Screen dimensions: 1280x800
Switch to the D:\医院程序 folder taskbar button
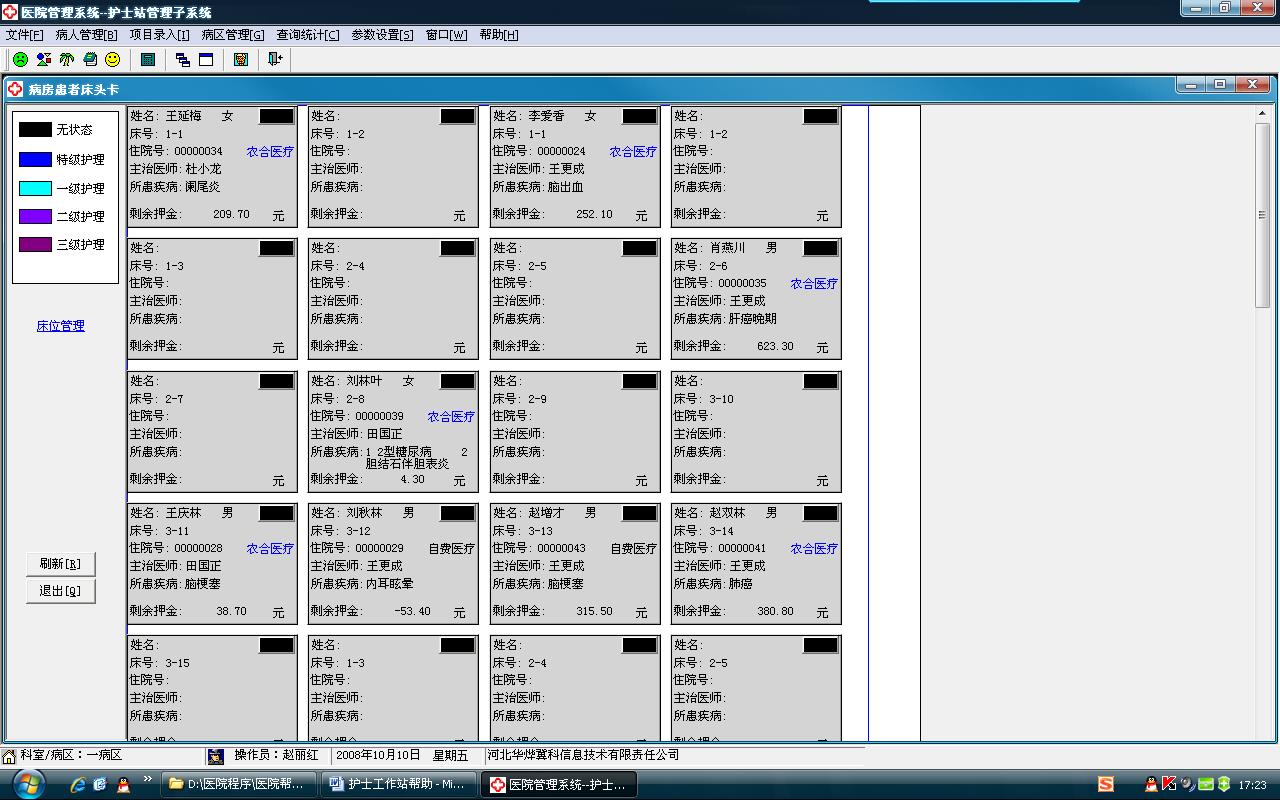[239, 784]
